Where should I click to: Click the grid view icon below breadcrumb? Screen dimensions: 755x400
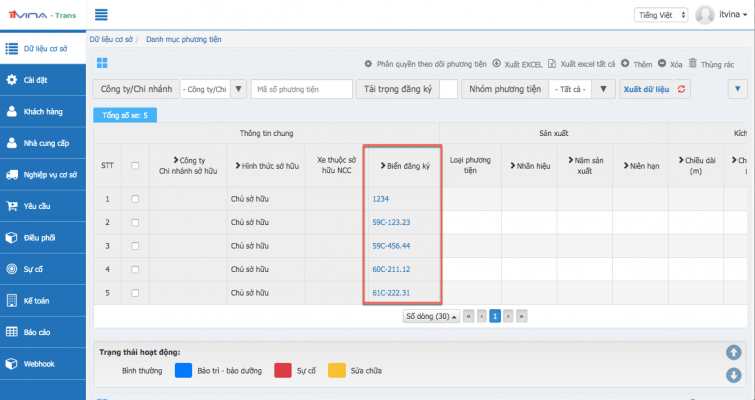(x=102, y=63)
